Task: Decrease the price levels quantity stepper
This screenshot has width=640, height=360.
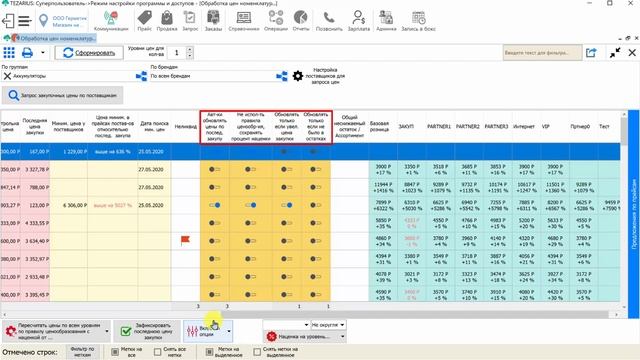Action: (189, 56)
